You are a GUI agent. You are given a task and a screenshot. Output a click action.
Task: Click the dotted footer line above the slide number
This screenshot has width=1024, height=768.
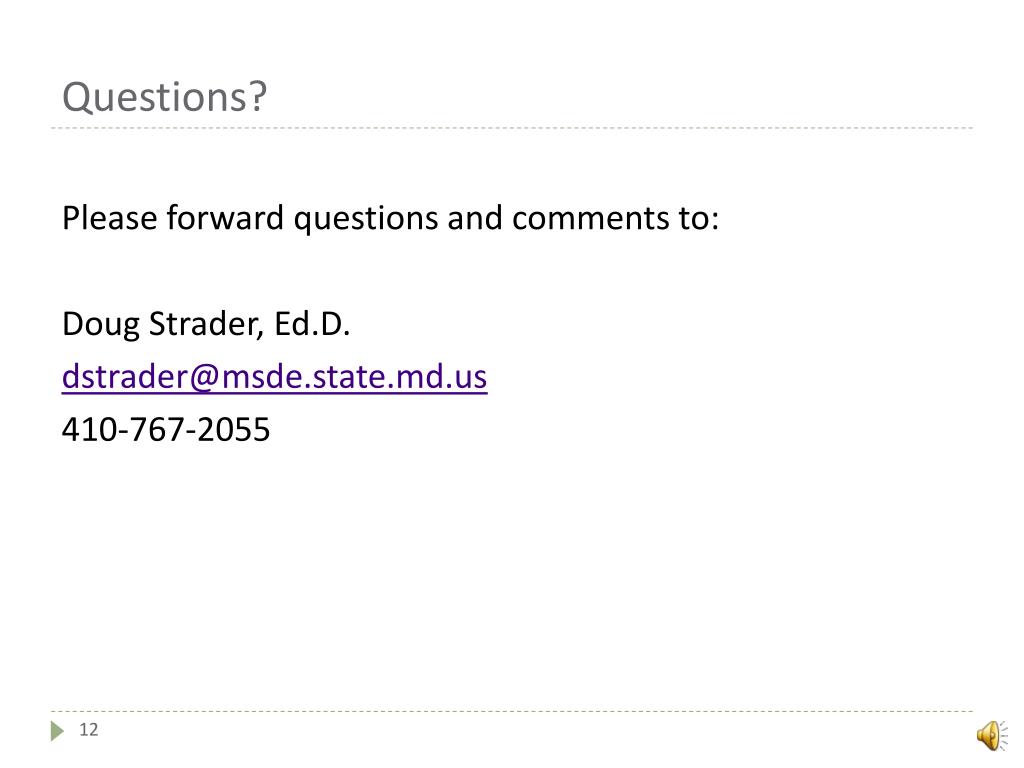point(512,711)
